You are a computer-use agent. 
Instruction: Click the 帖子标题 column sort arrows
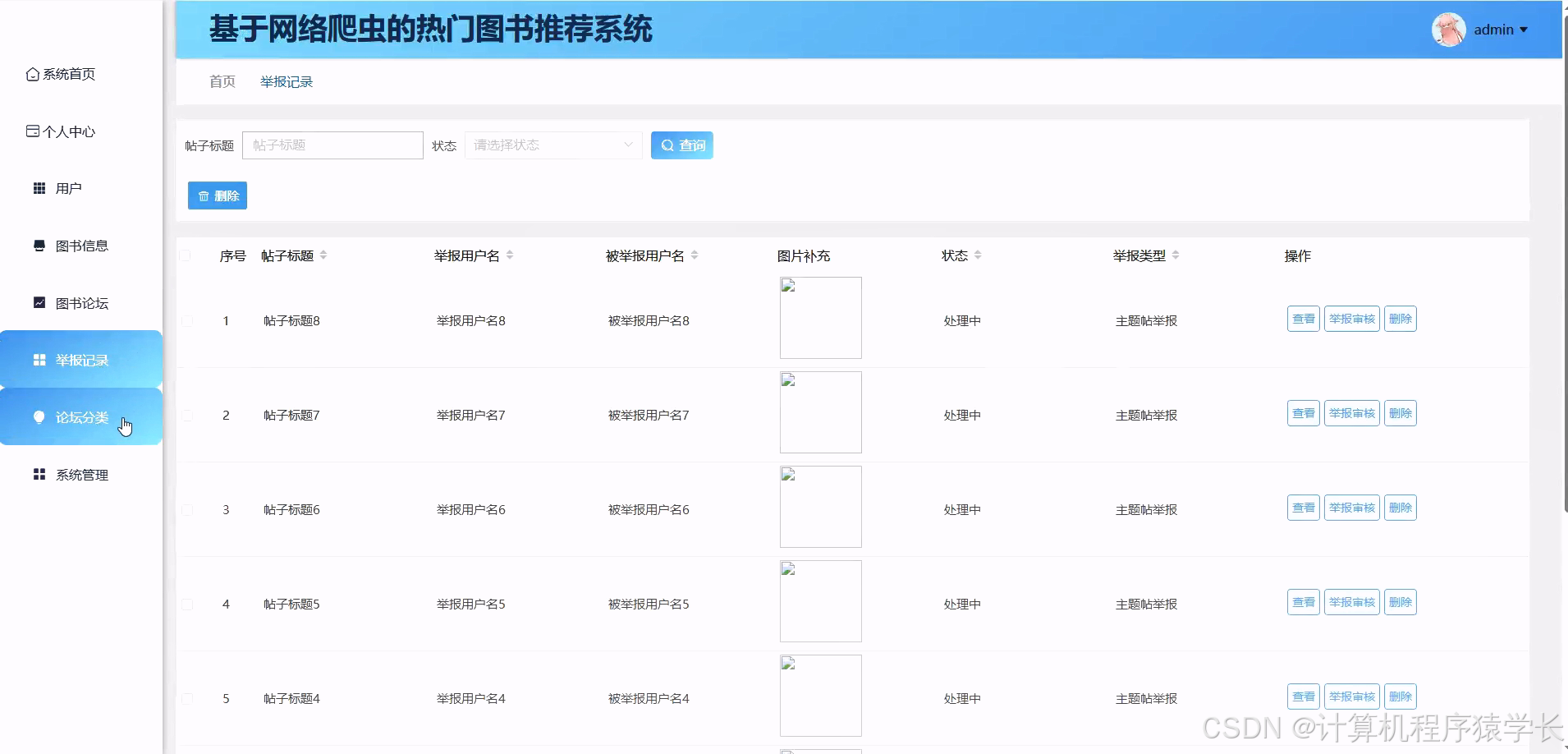point(323,255)
